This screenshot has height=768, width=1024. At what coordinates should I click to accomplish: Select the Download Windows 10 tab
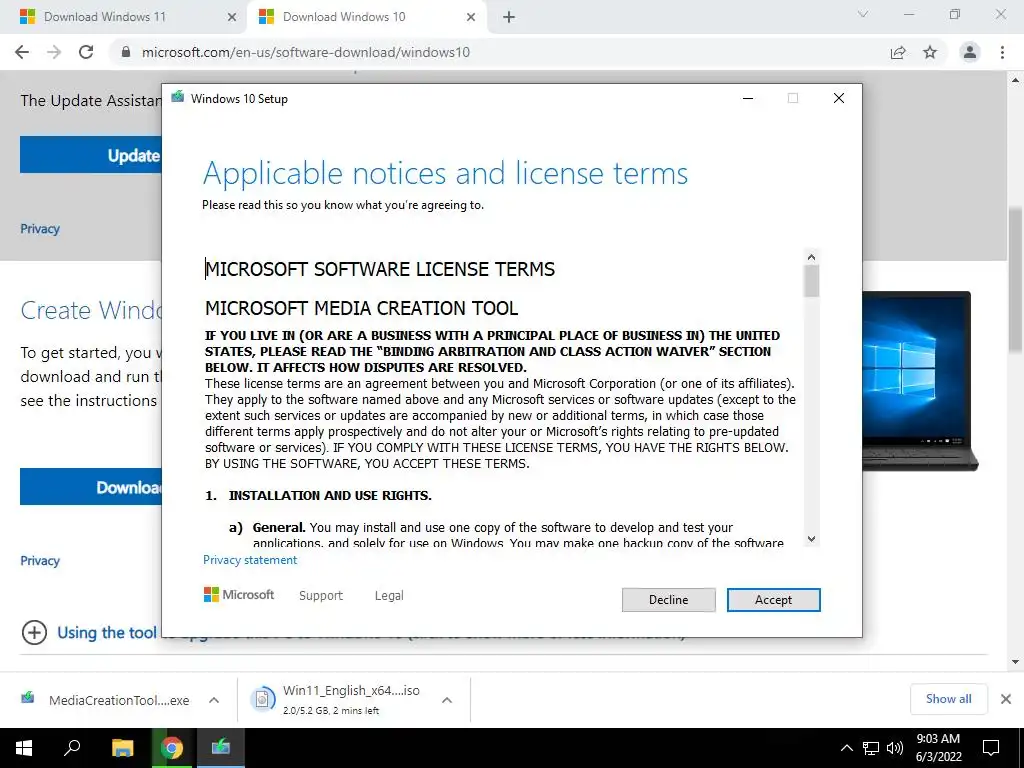point(368,17)
